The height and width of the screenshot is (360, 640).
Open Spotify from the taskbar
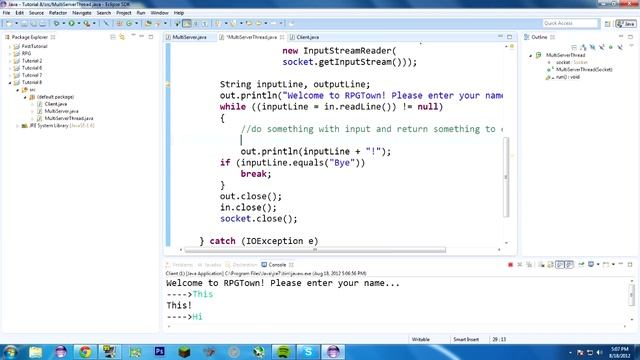point(283,352)
